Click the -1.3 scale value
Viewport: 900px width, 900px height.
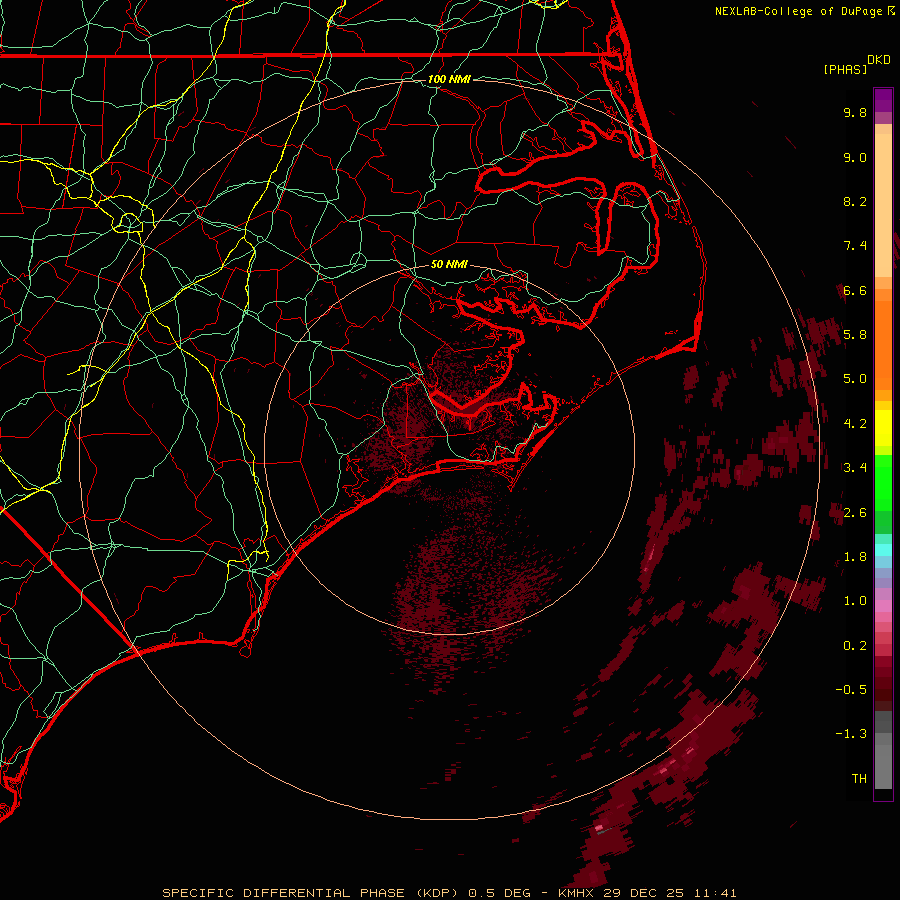pyautogui.click(x=851, y=734)
